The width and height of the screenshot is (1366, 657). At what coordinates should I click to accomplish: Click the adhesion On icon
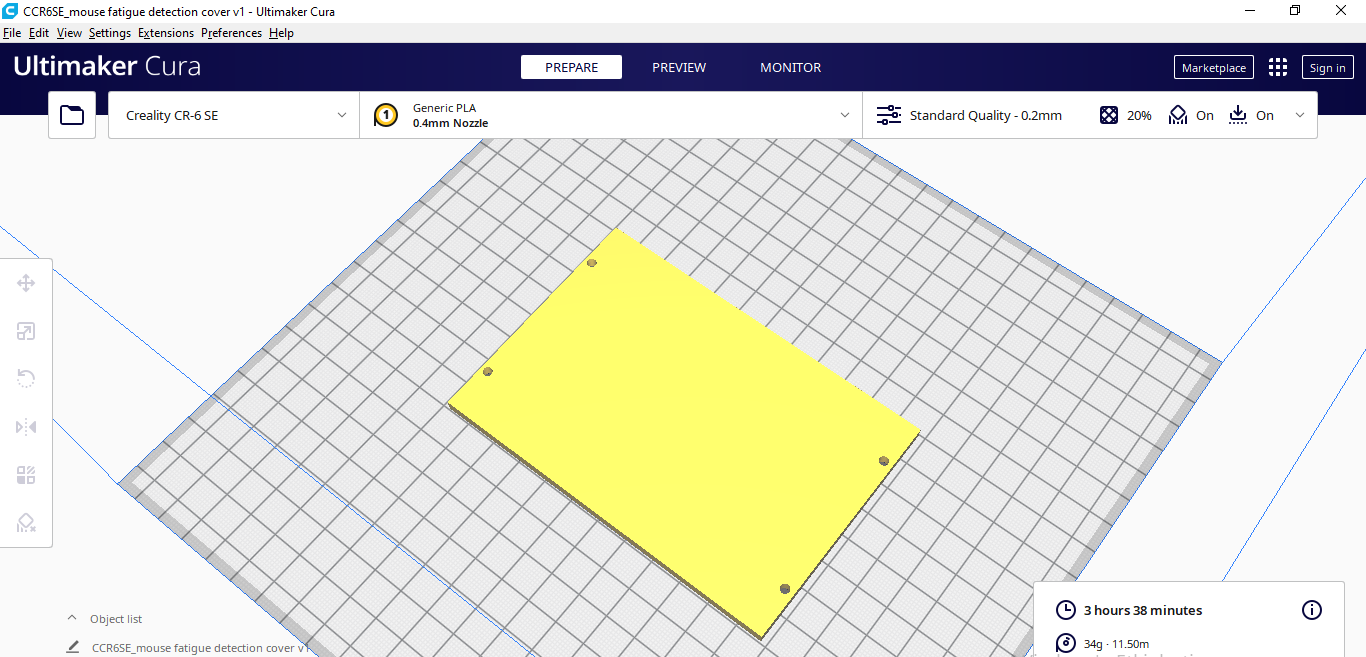(x=1238, y=115)
